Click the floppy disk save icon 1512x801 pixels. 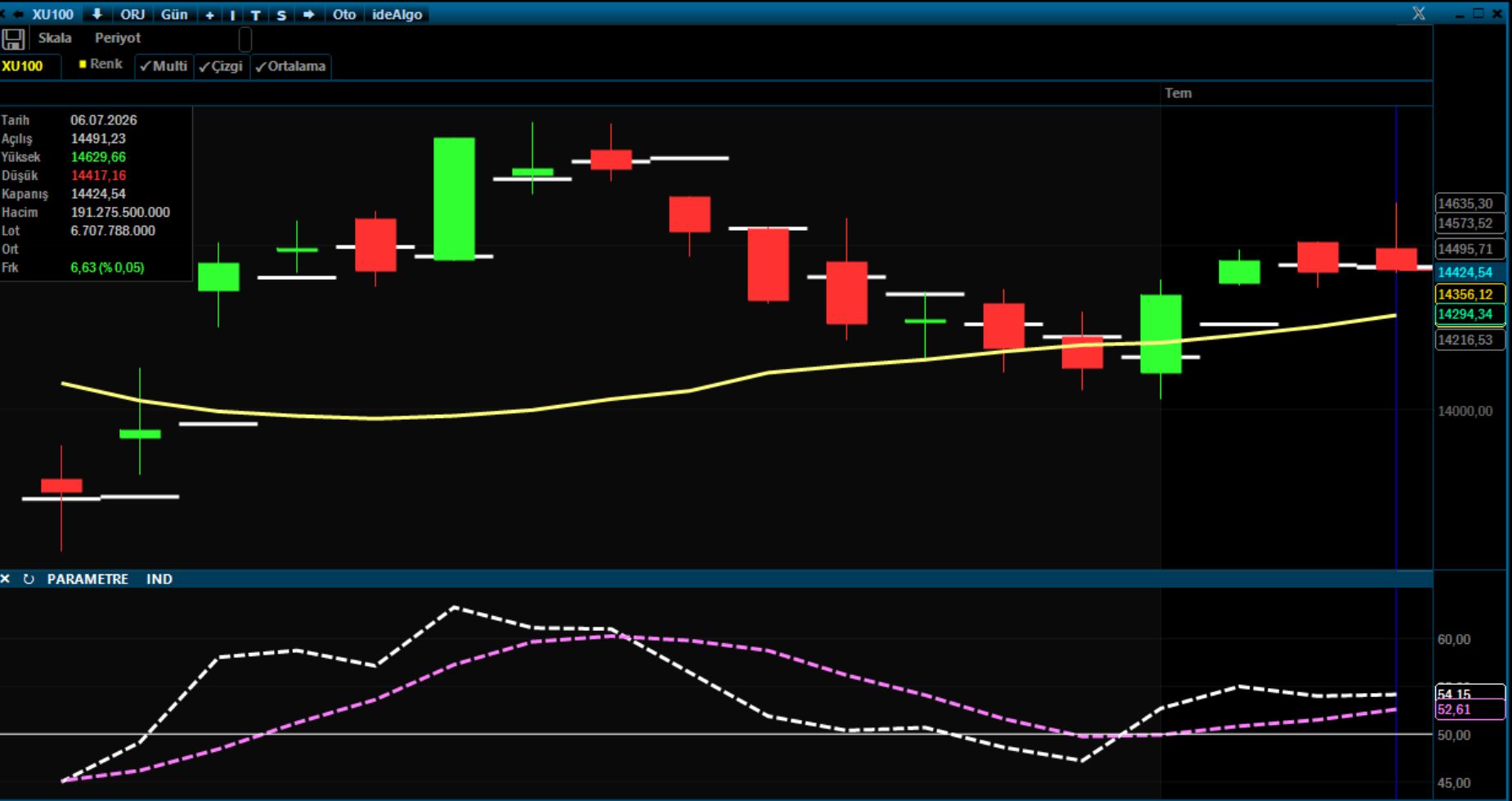[13, 38]
